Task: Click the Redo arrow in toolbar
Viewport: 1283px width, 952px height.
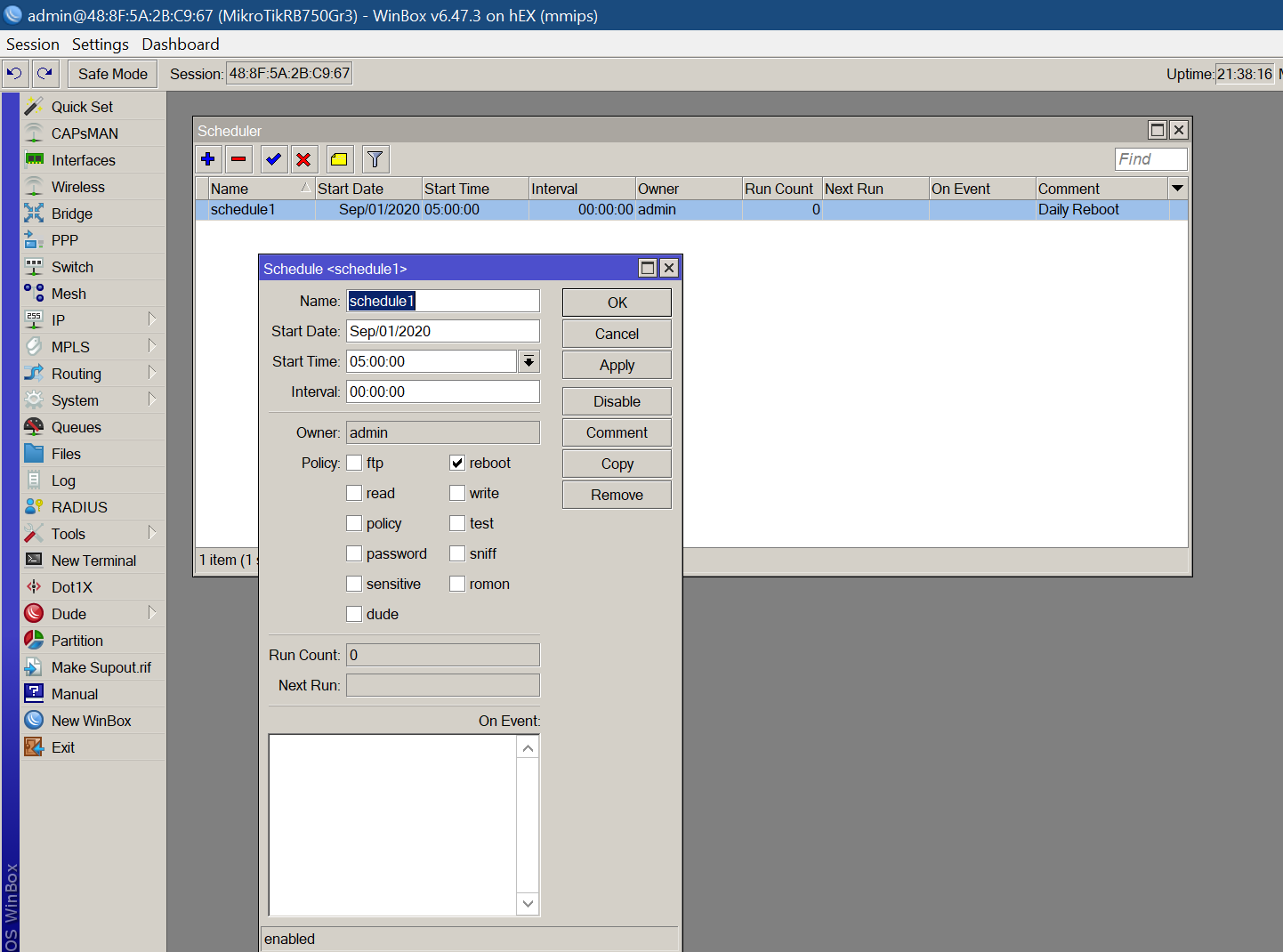Action: [45, 74]
